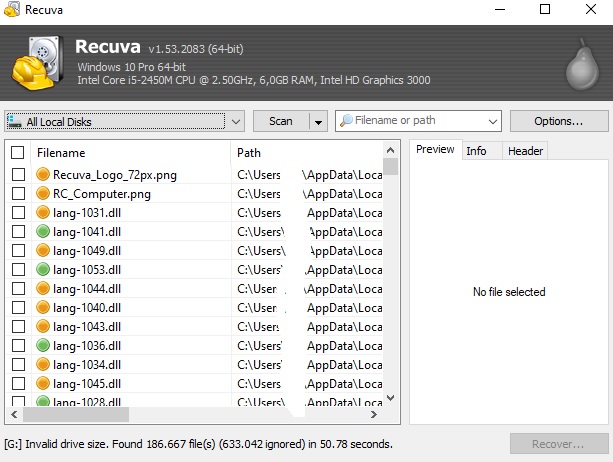Switch to the Preview tab
The image size is (613, 462).
pyautogui.click(x=435, y=149)
